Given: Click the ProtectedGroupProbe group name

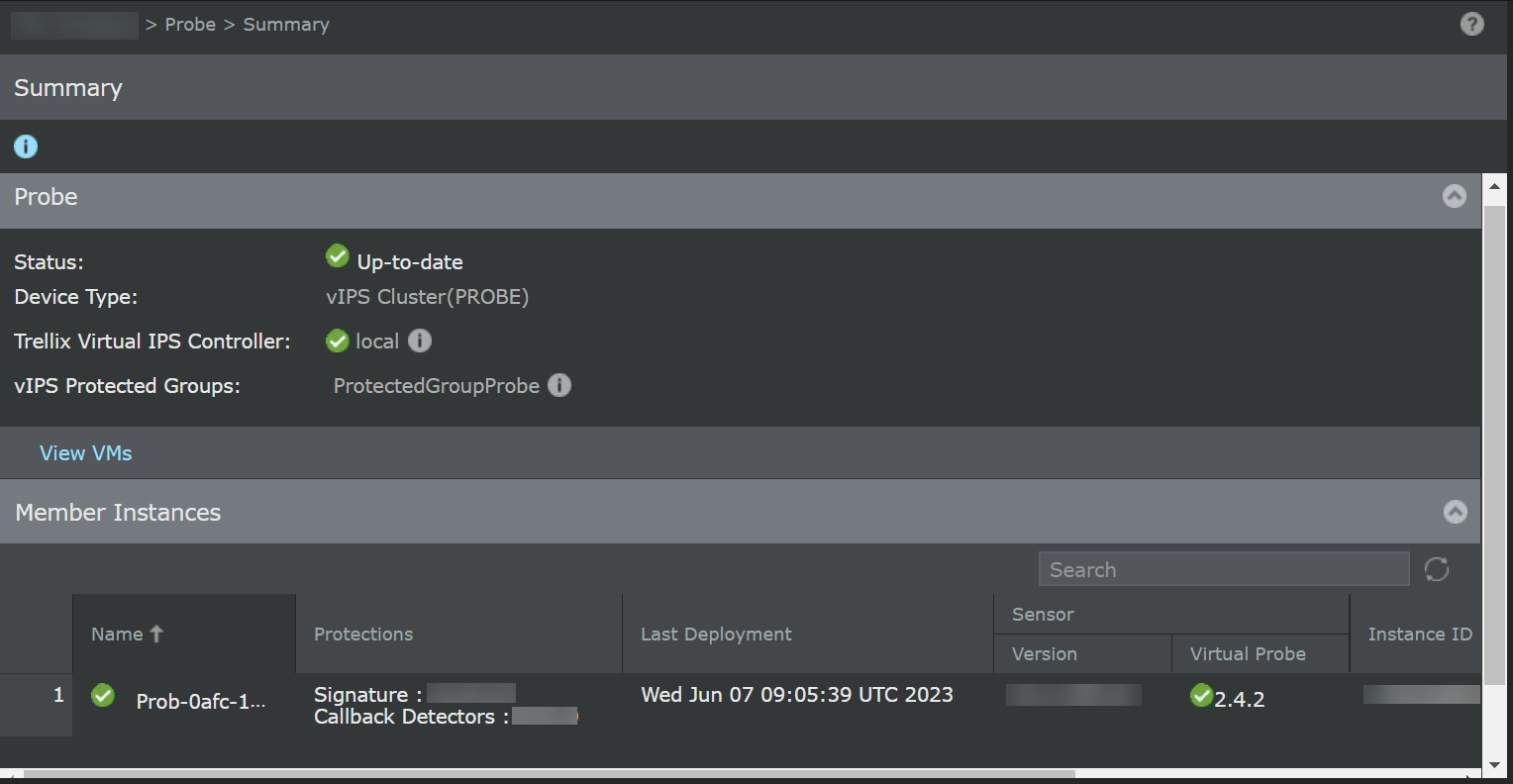Looking at the screenshot, I should 437,386.
